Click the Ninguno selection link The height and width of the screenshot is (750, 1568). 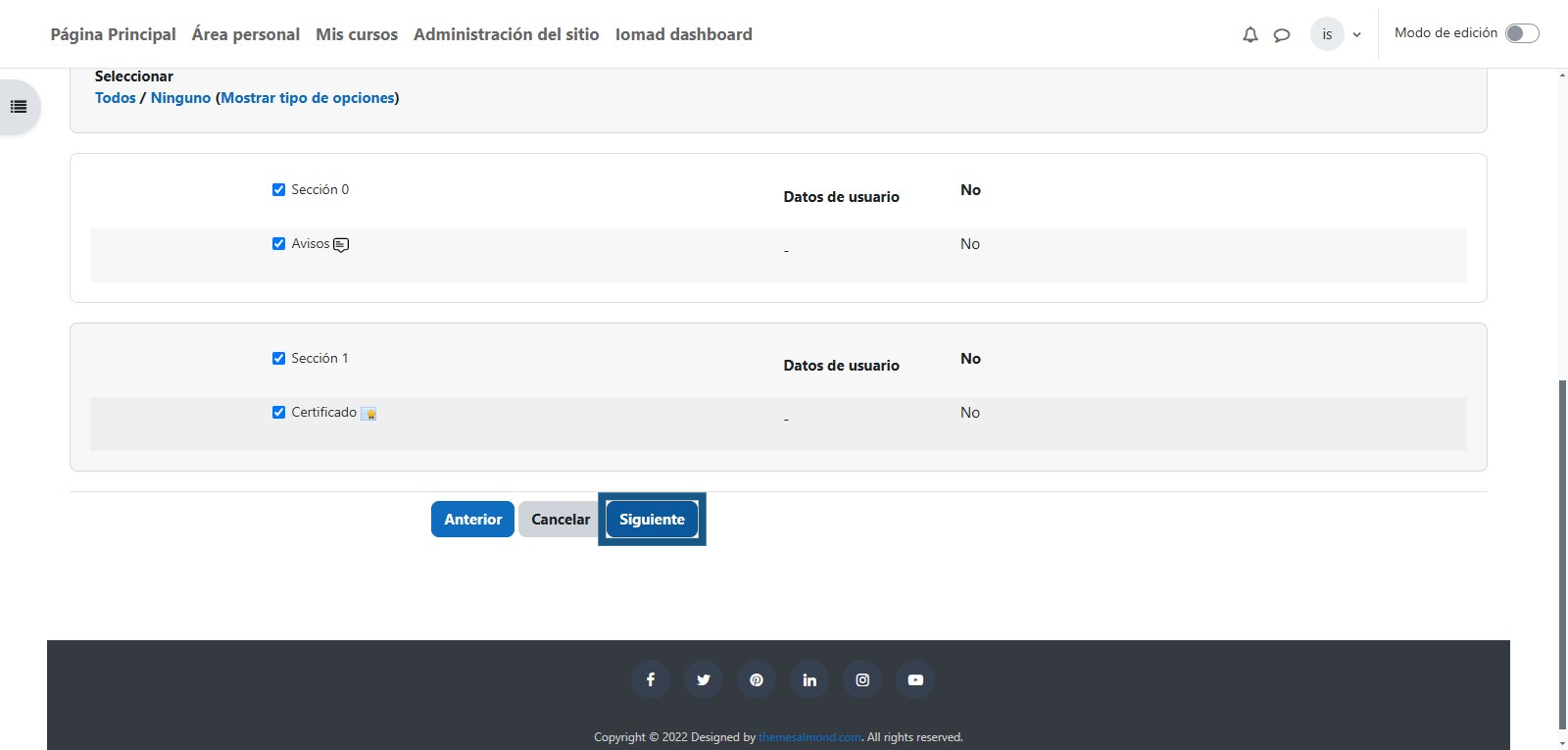pos(180,98)
